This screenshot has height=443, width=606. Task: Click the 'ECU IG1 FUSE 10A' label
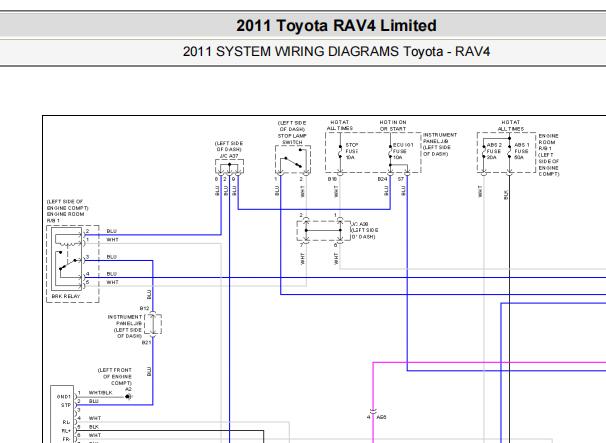pos(403,151)
